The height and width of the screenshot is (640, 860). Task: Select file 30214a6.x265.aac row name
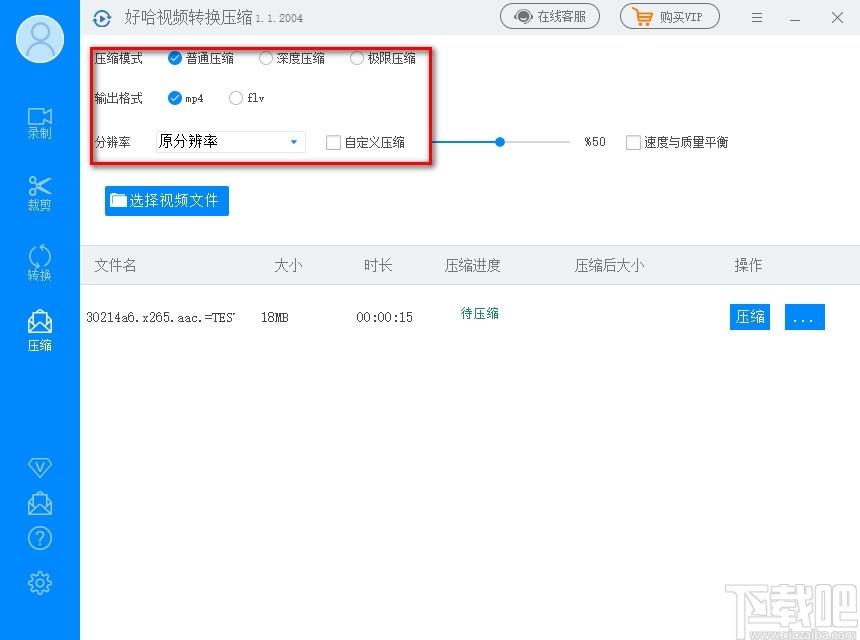[x=160, y=318]
